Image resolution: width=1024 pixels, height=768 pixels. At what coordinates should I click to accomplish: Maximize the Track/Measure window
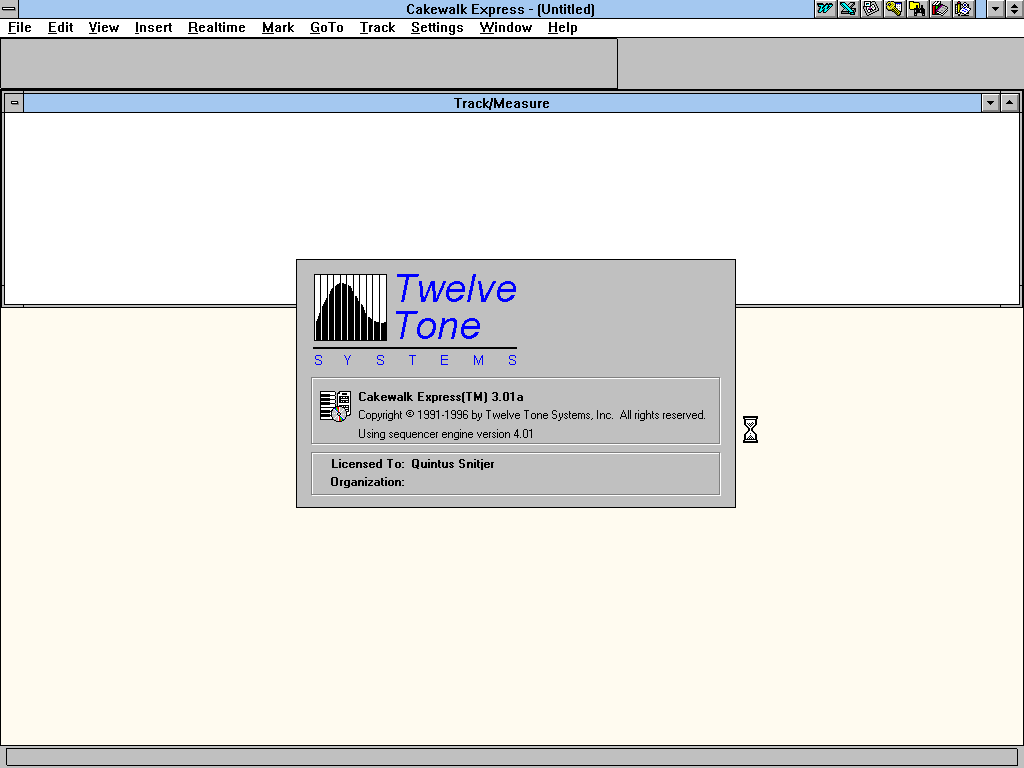coord(1010,103)
